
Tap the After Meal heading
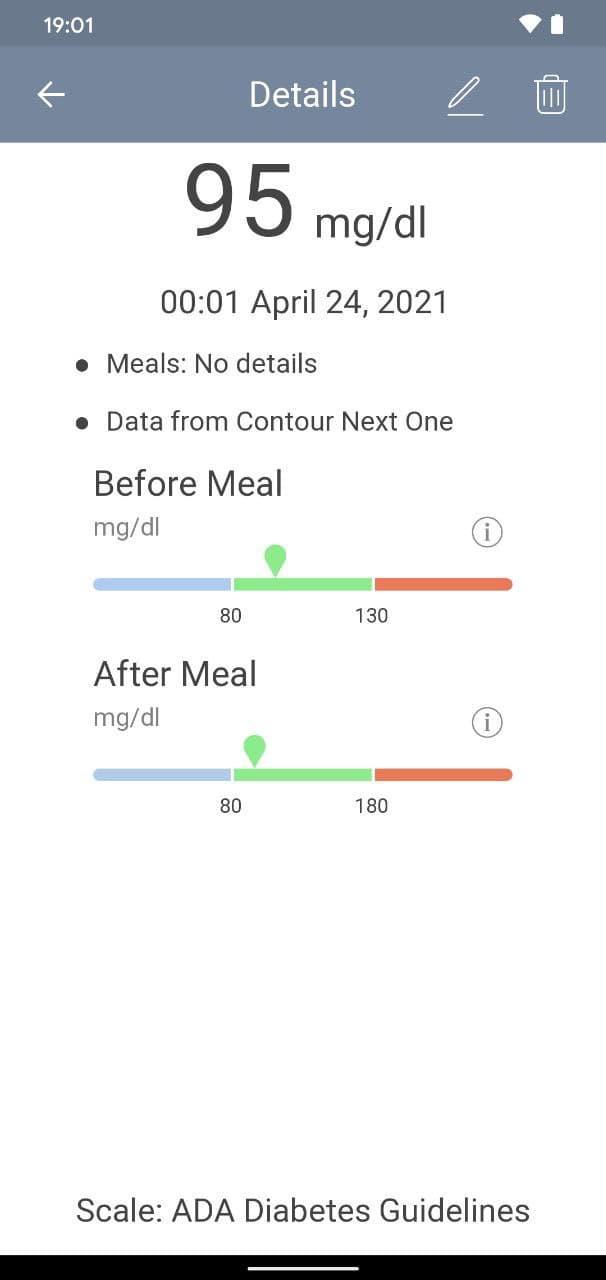tap(175, 674)
